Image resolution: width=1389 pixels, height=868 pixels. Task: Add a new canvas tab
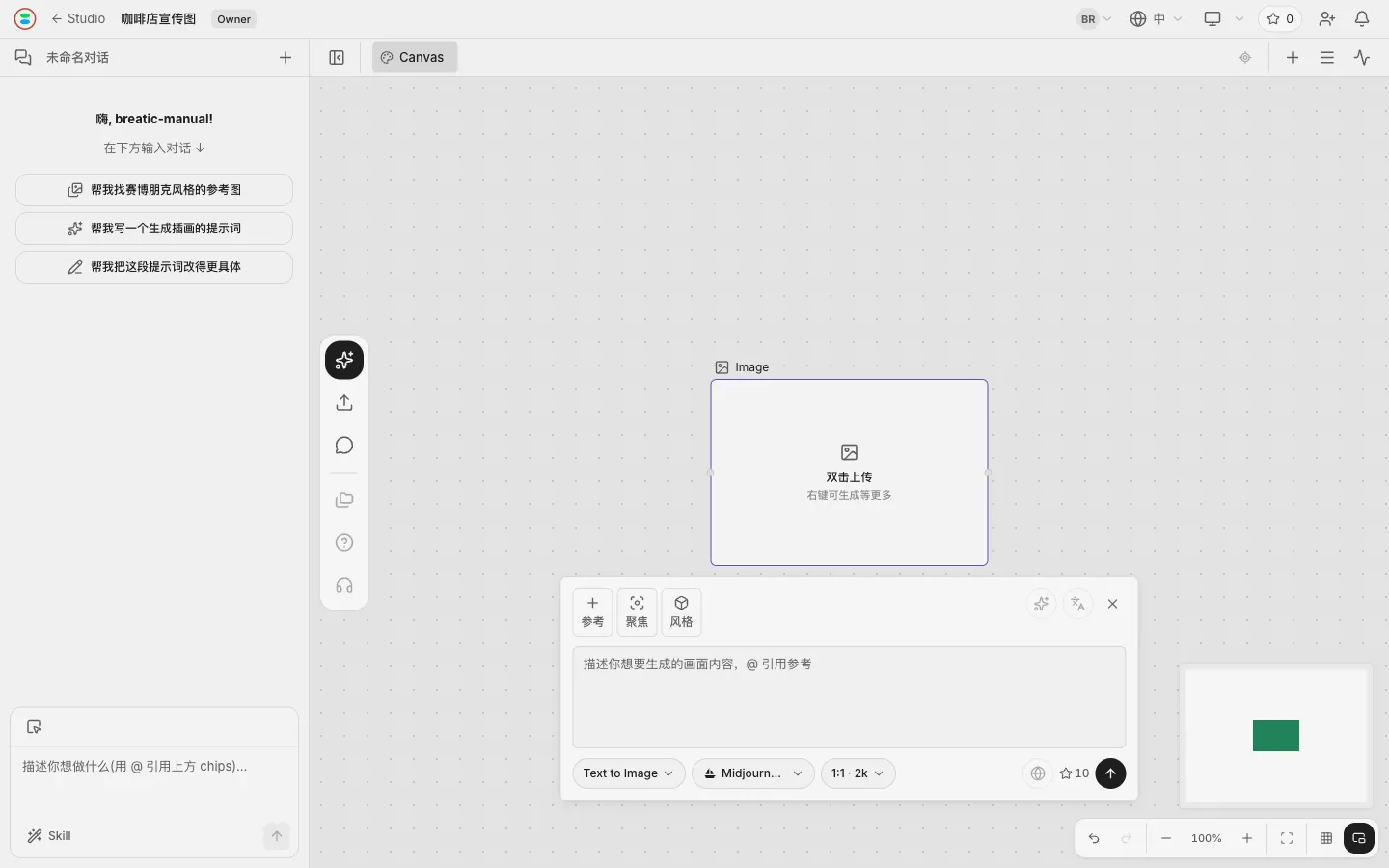[1293, 57]
